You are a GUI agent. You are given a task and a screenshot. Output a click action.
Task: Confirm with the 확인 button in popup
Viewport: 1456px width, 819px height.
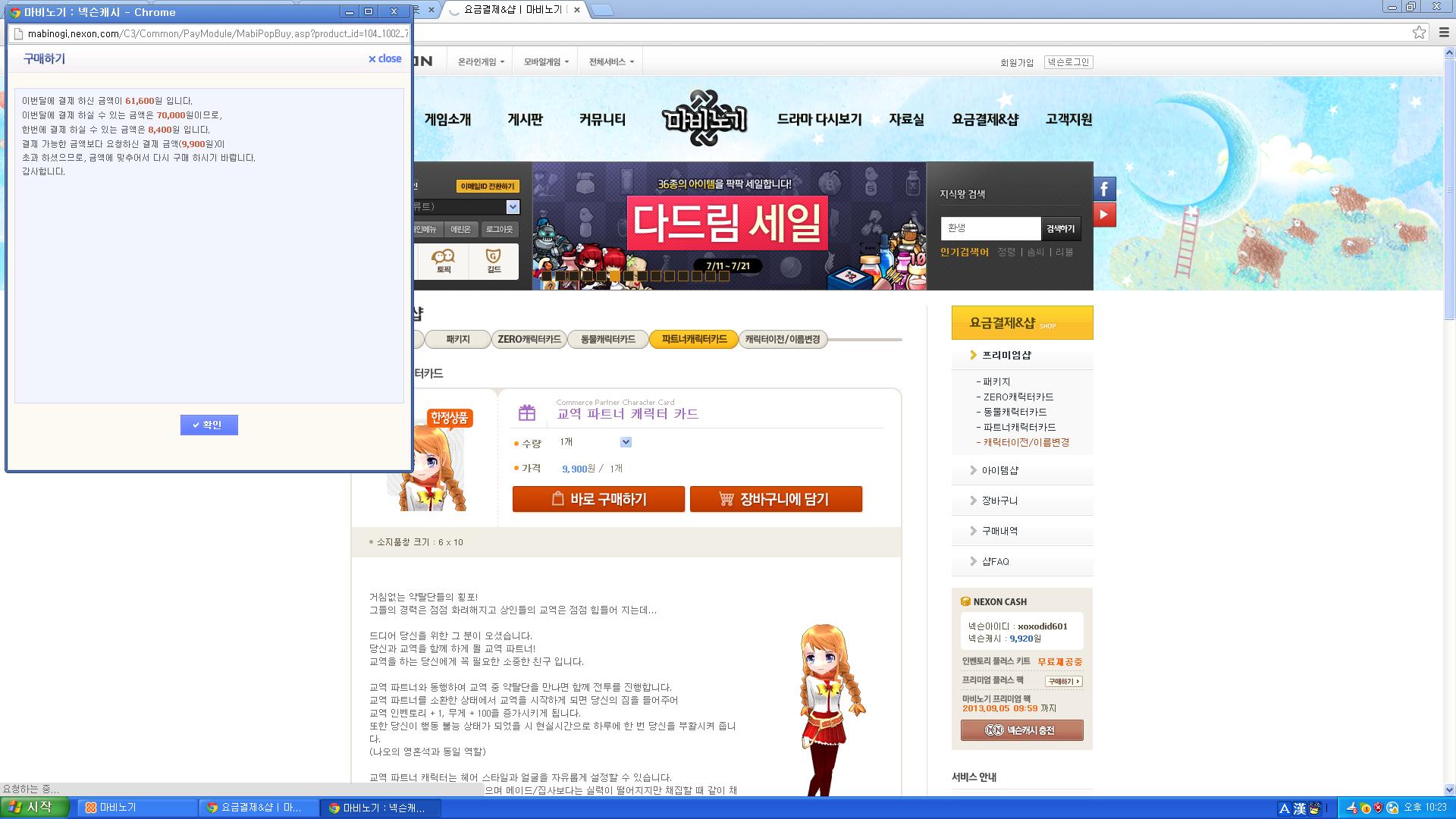209,425
